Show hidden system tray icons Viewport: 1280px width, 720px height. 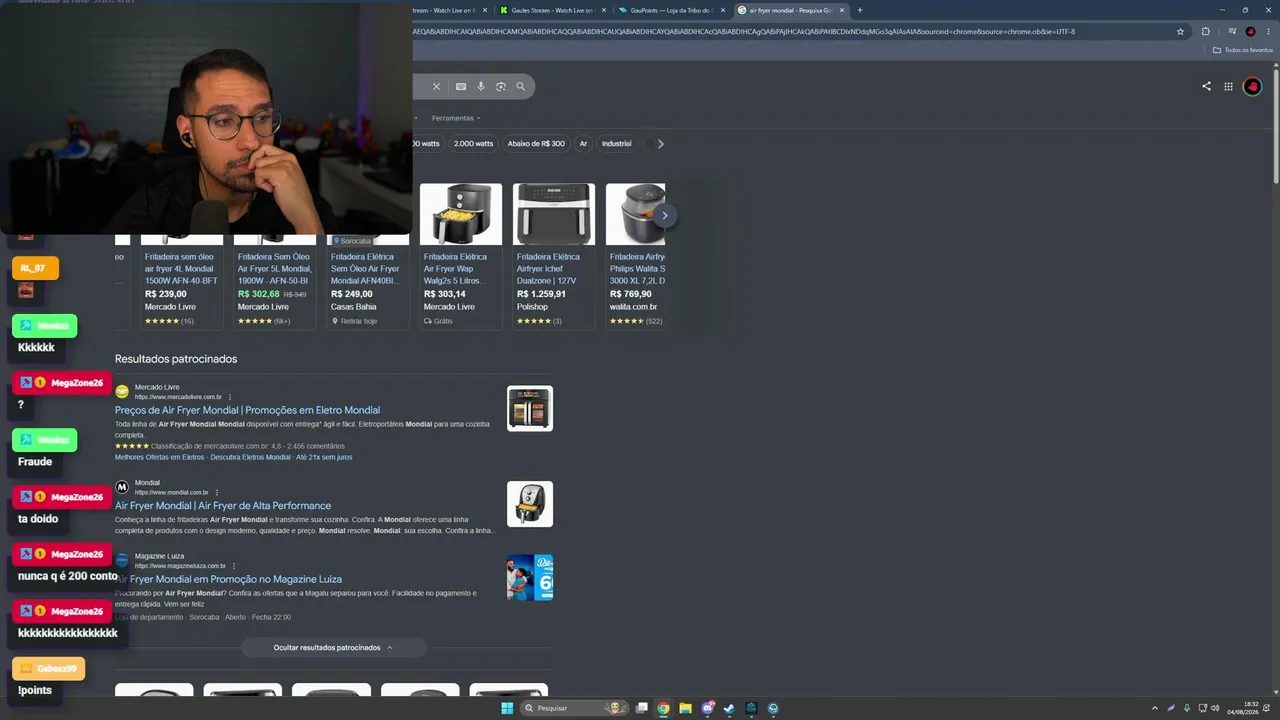(x=1156, y=708)
